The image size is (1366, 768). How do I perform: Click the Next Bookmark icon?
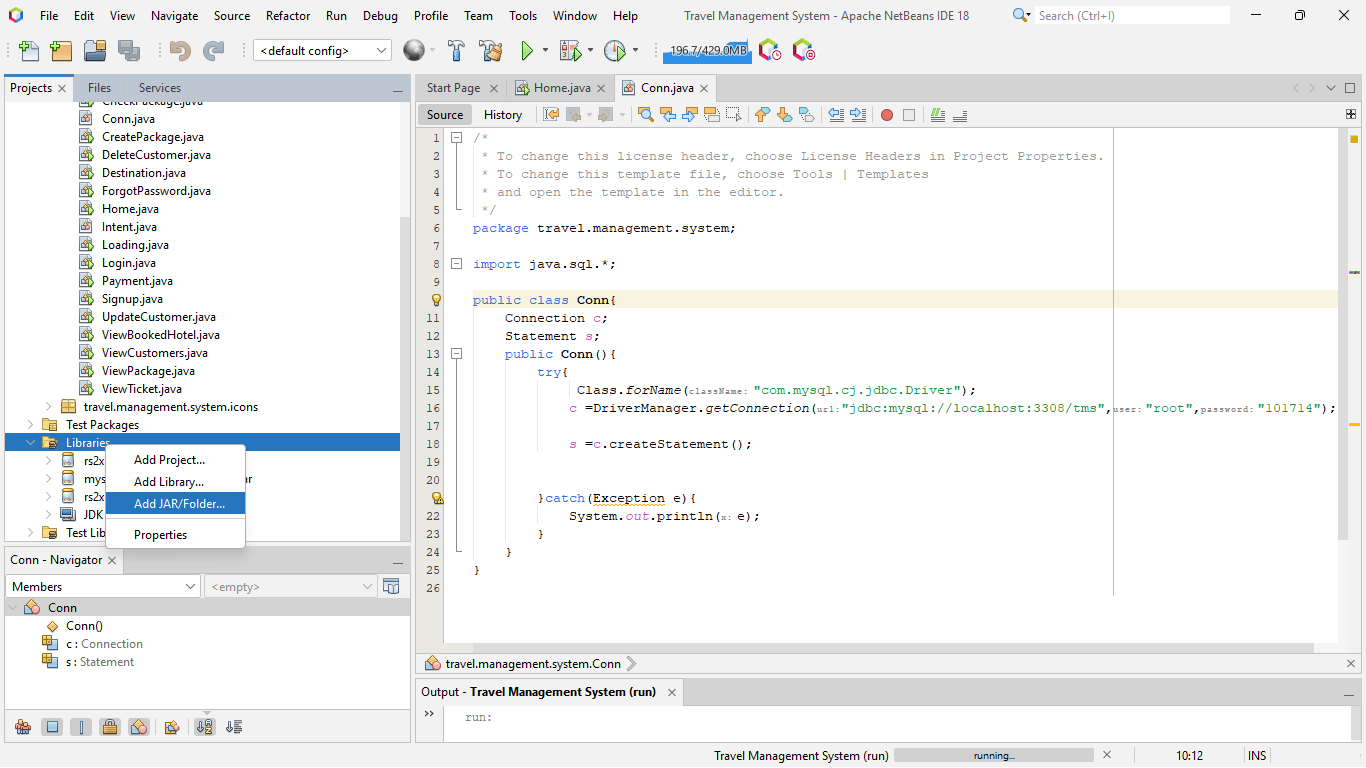click(x=785, y=115)
